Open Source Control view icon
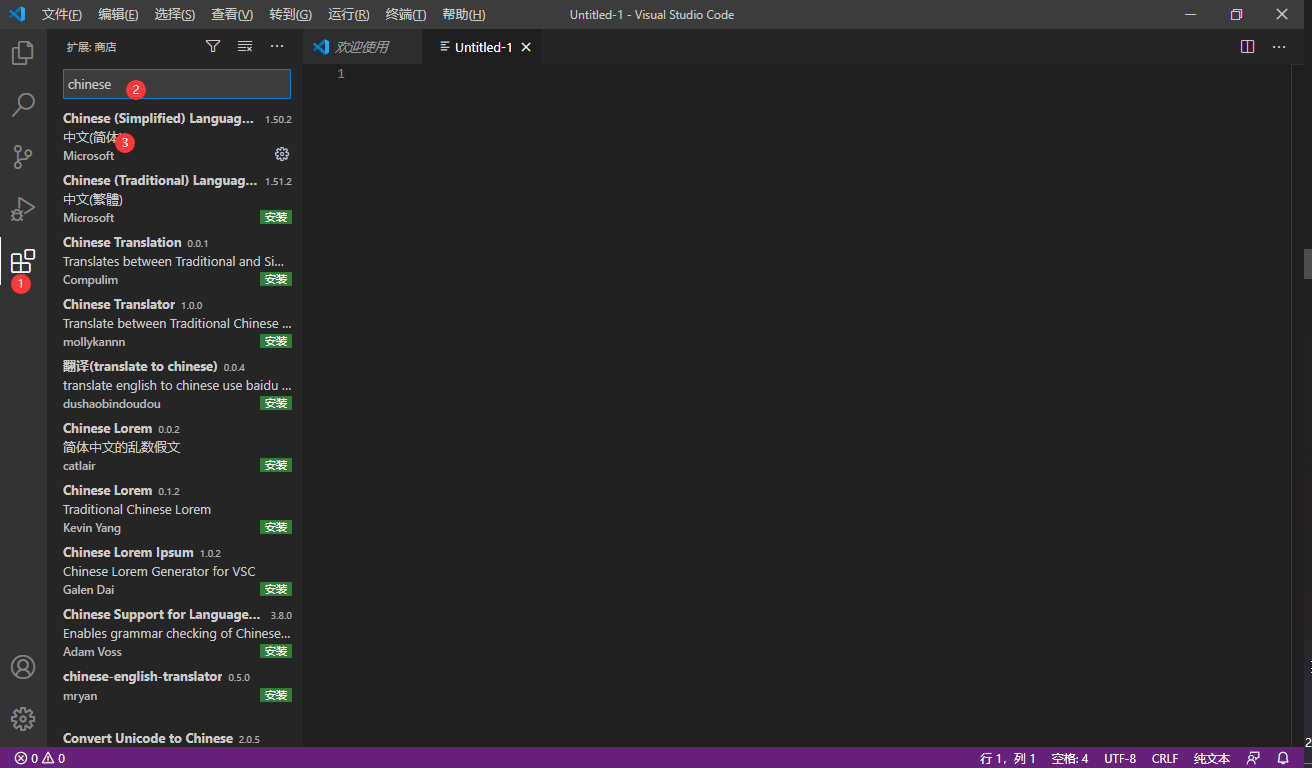1312x768 pixels. click(x=23, y=157)
